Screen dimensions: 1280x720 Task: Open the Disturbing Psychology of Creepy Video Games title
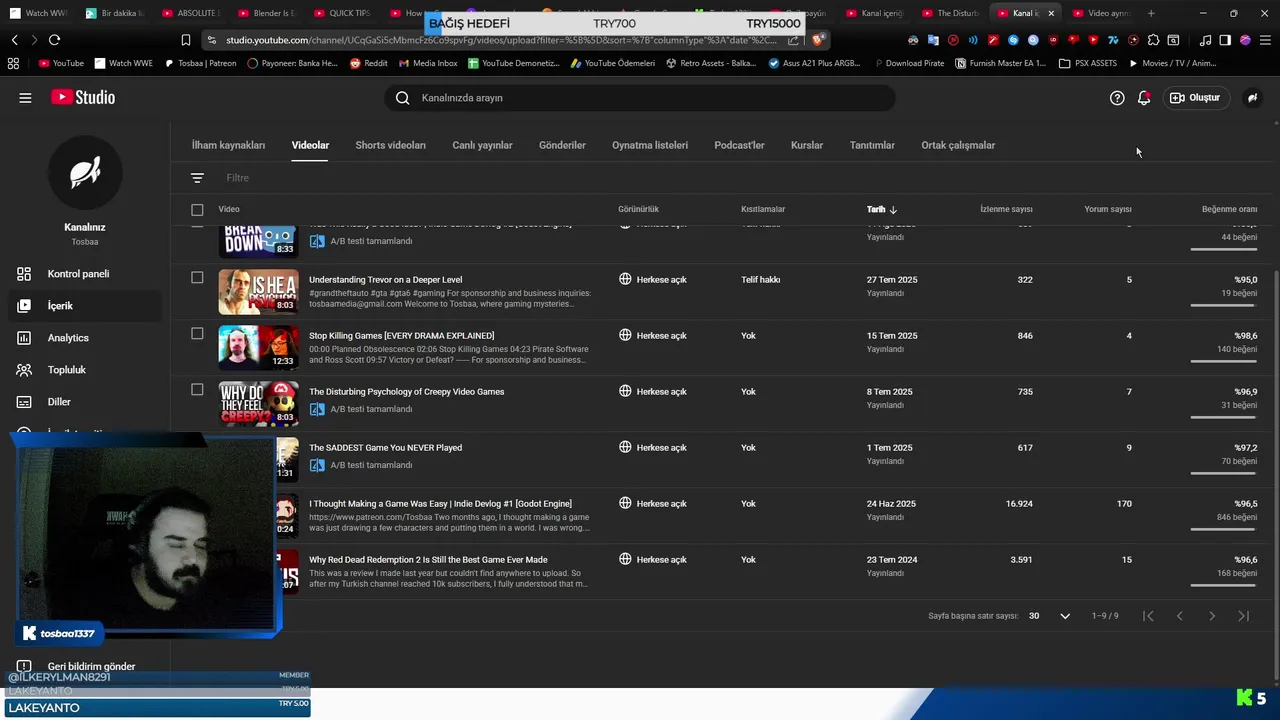coord(406,392)
